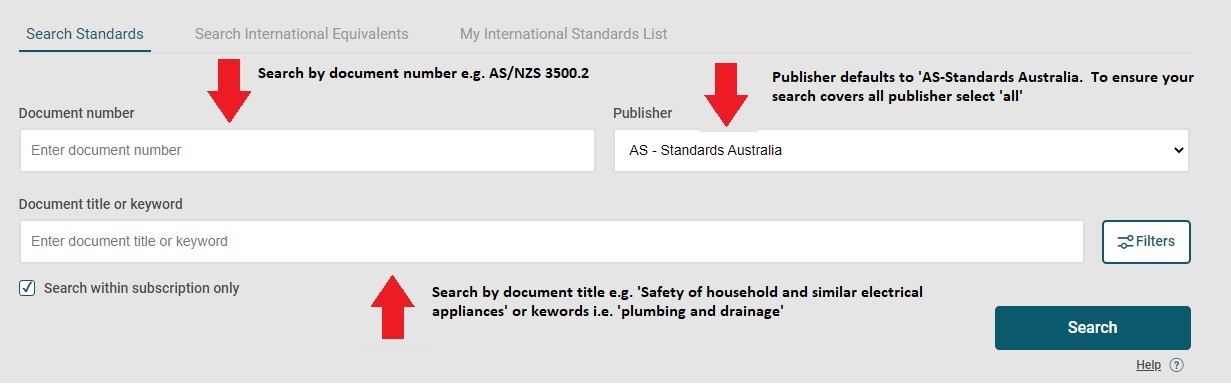
Task: Click the teal Search button
Action: click(1092, 328)
